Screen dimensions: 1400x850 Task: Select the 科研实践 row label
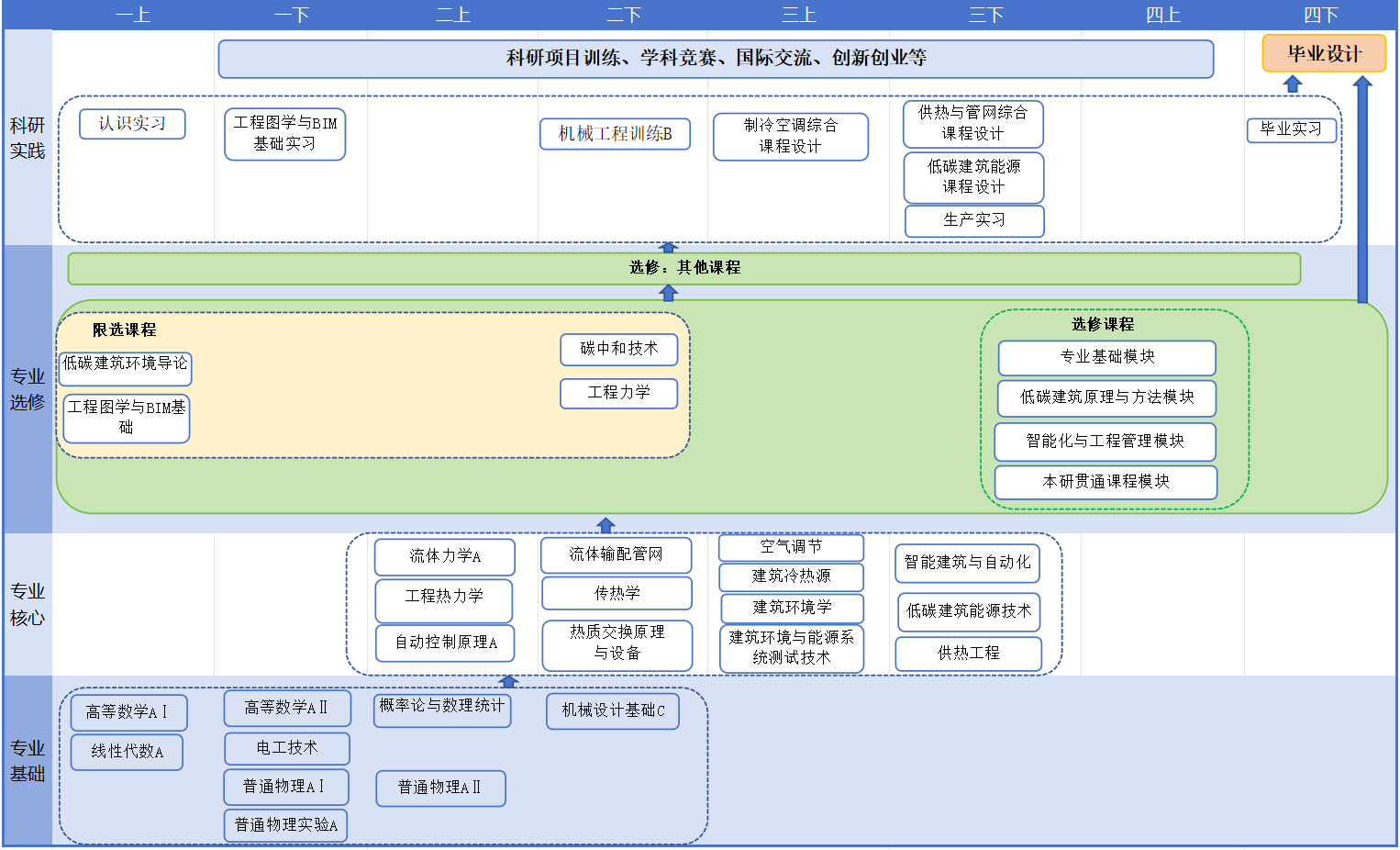pyautogui.click(x=28, y=138)
